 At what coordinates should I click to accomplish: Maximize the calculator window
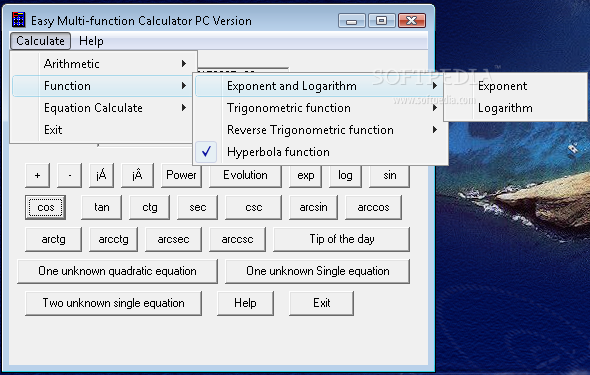click(x=382, y=21)
